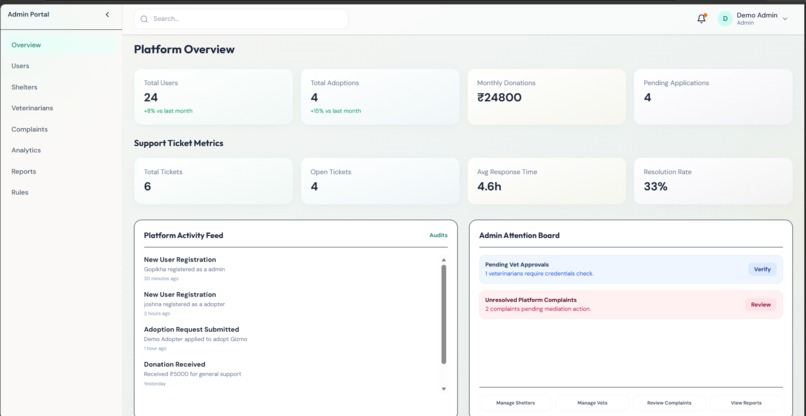Click '1 veterinarians require credentials check.' text
Screen dimensions: 806x416
pos(539,274)
